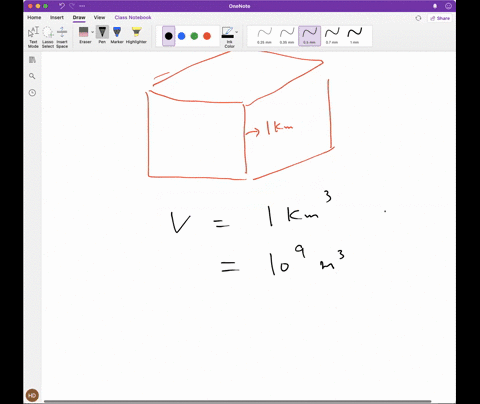
Task: Open the search magnifier in sidebar
Action: (x=32, y=76)
